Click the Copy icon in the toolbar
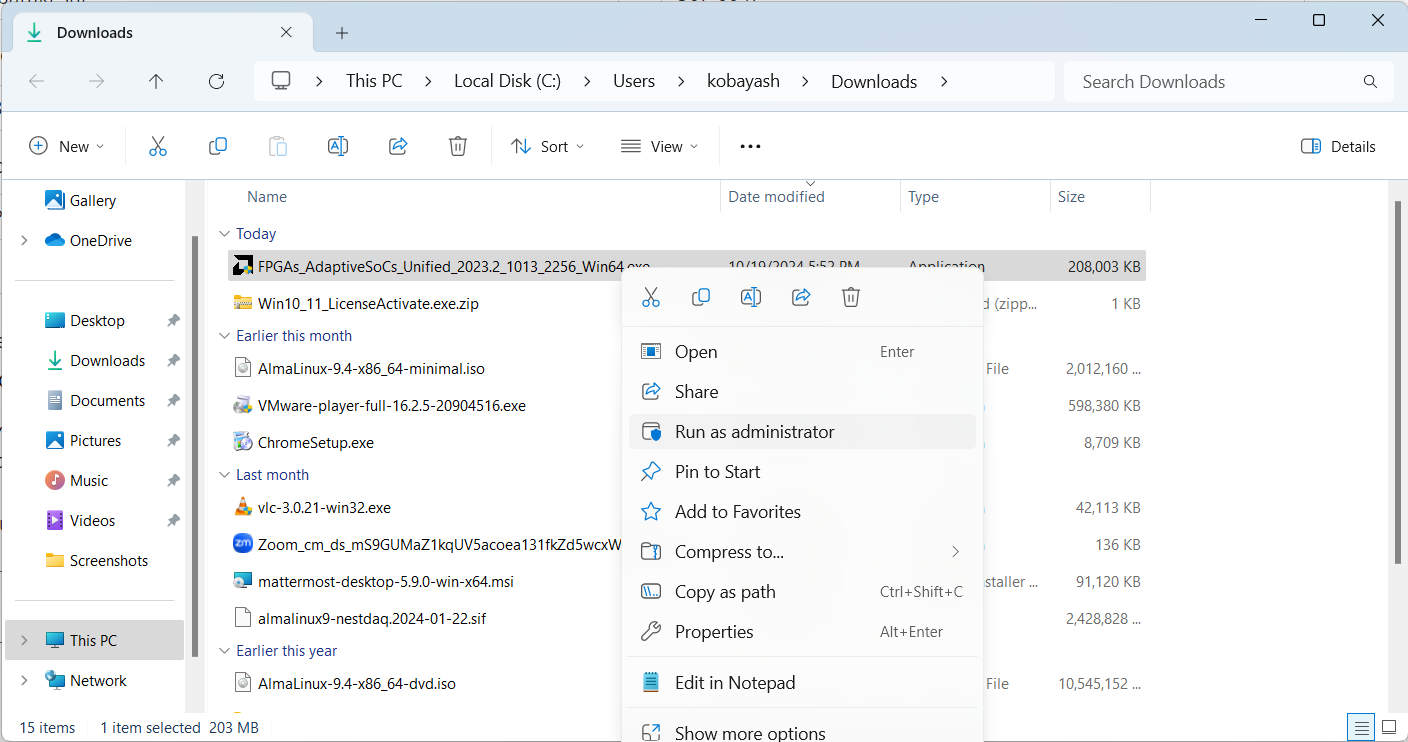Viewport: 1408px width, 742px height. tap(218, 146)
